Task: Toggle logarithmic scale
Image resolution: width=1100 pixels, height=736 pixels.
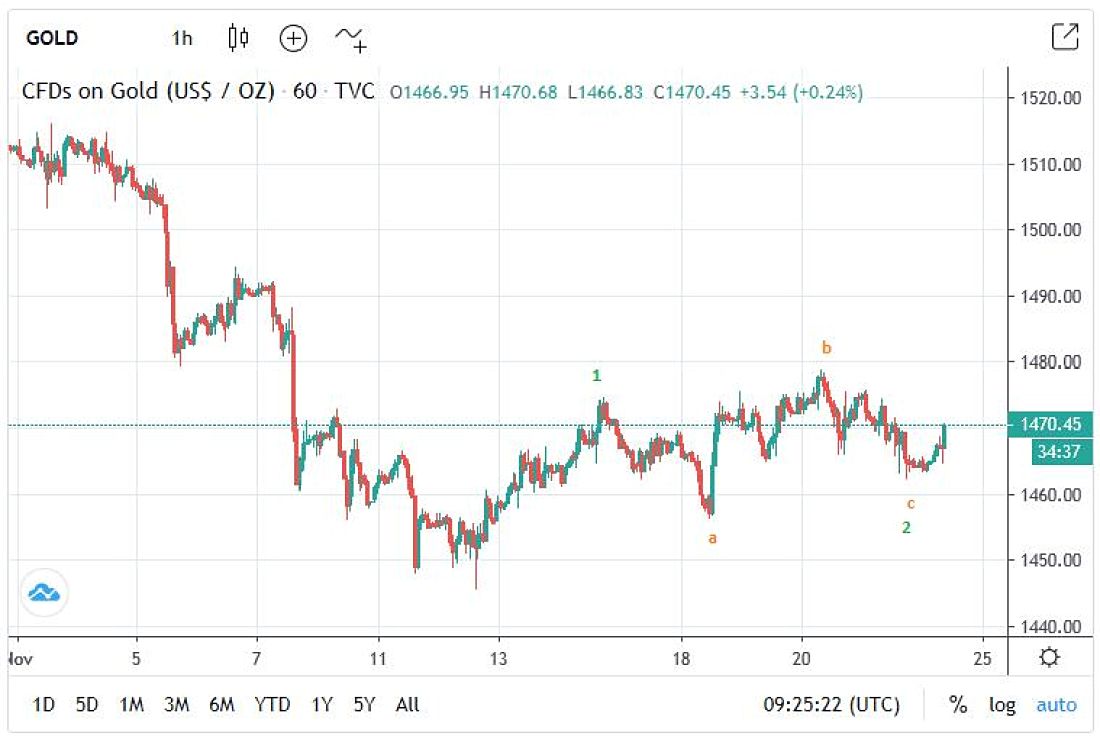Action: [1002, 705]
